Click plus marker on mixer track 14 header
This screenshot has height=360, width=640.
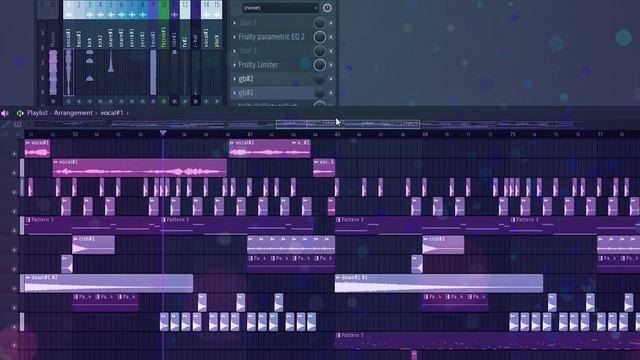tap(206, 15)
